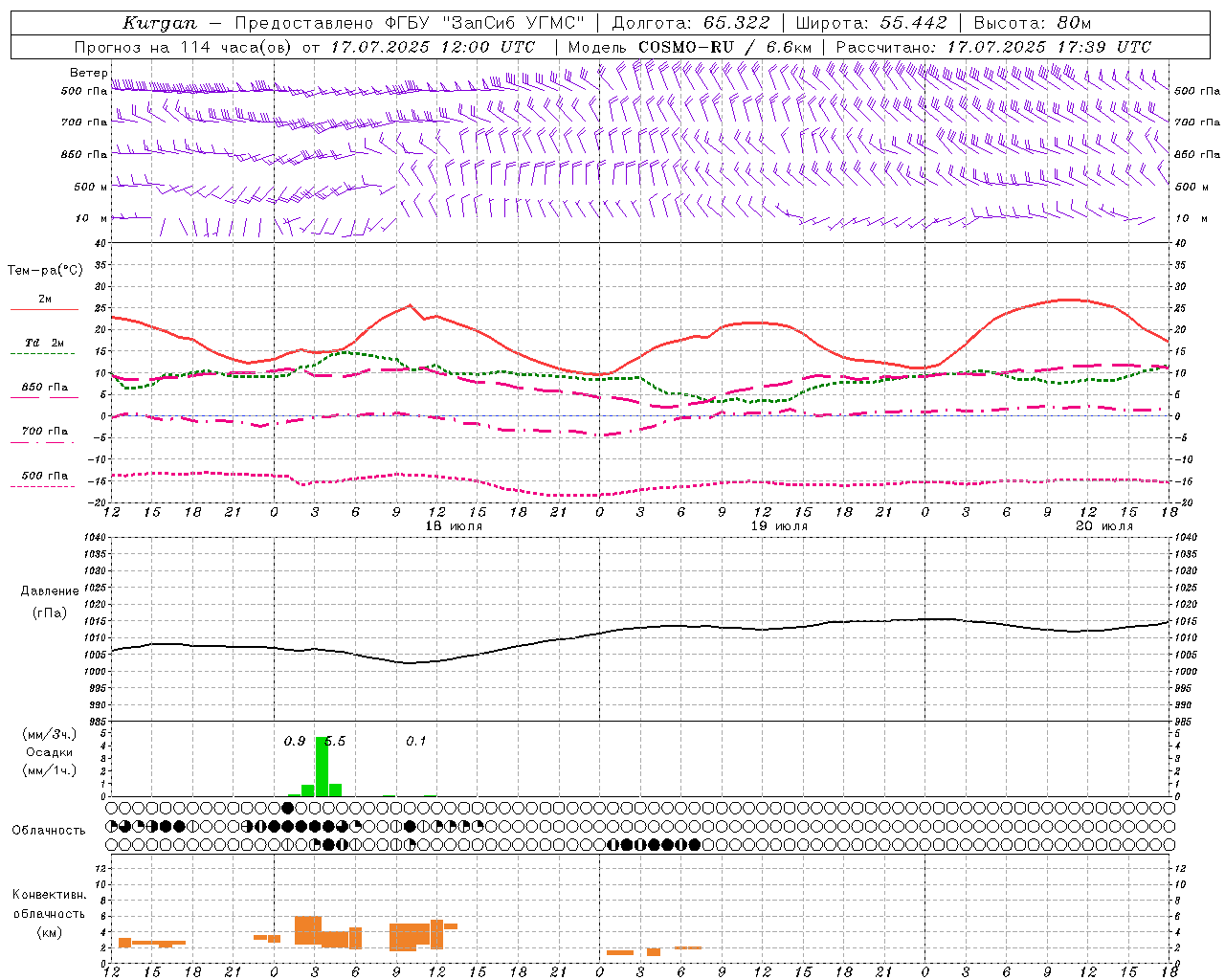Viewport: 1225px width, 980px height.
Task: Click the 'Высота: 80м' elevation value
Action: click(1032, 23)
